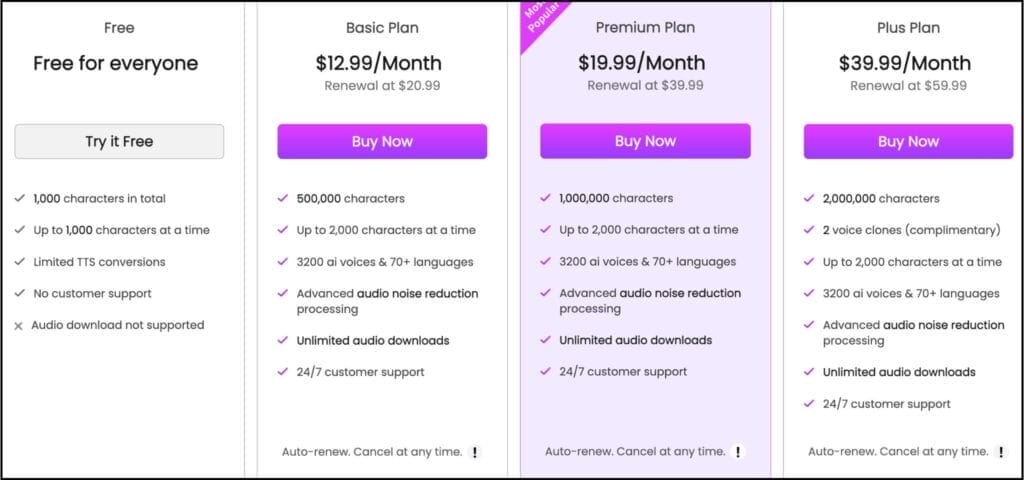Viewport: 1024px width, 480px height.
Task: Click checkmark next to 1,000,000 characters
Action: 545,198
